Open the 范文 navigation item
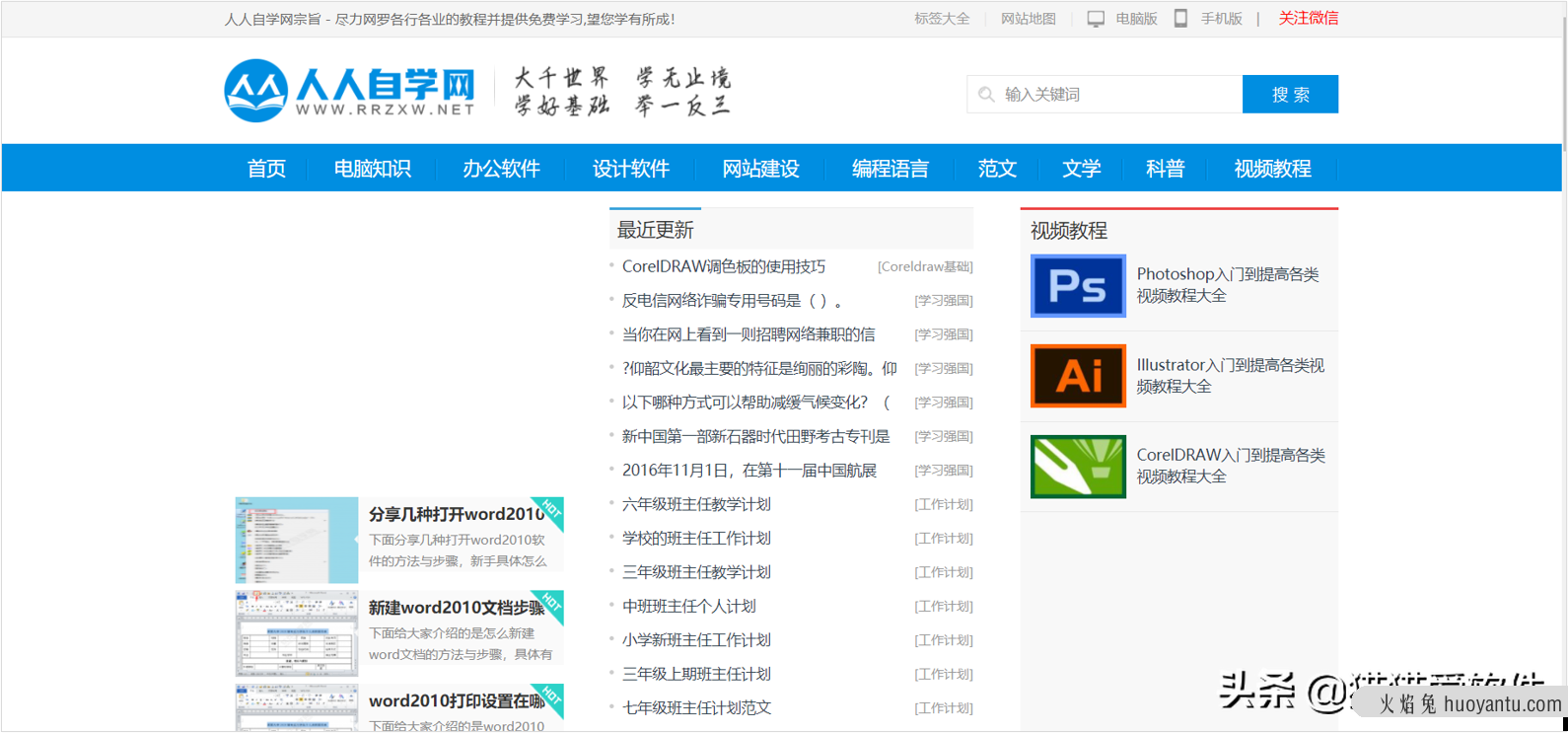The height and width of the screenshot is (733, 1568). [997, 169]
